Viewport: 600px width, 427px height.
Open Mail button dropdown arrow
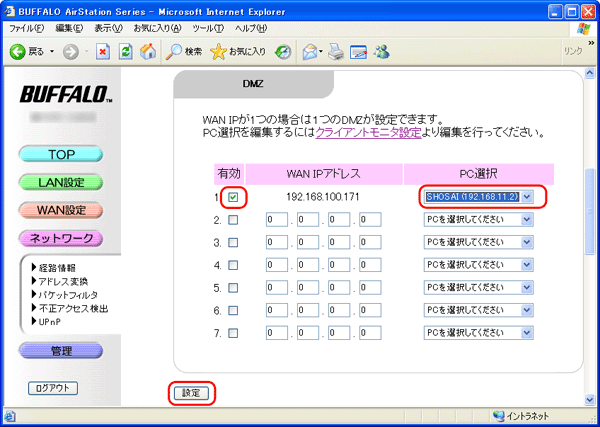pos(321,52)
